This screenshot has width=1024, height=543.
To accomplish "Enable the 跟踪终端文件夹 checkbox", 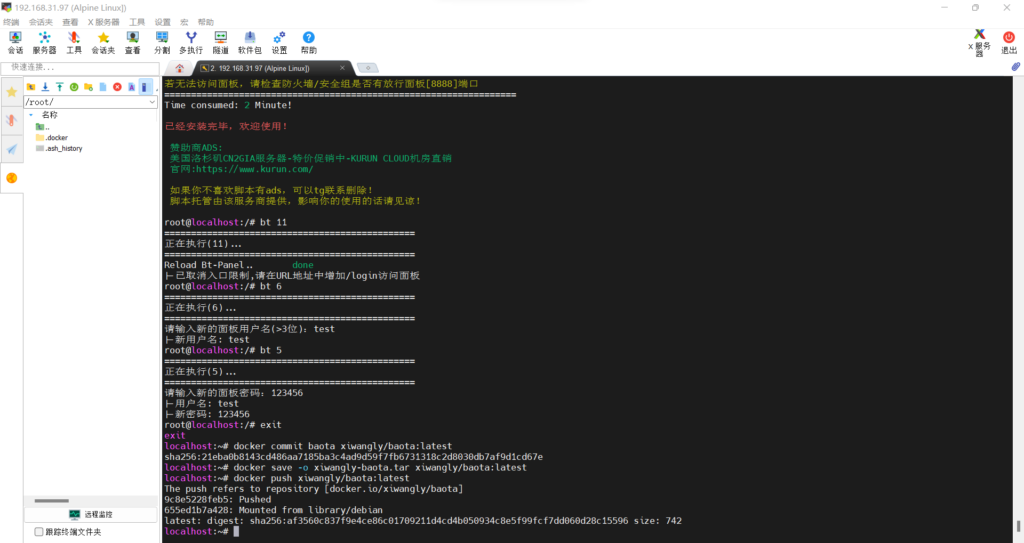I will tap(39, 532).
